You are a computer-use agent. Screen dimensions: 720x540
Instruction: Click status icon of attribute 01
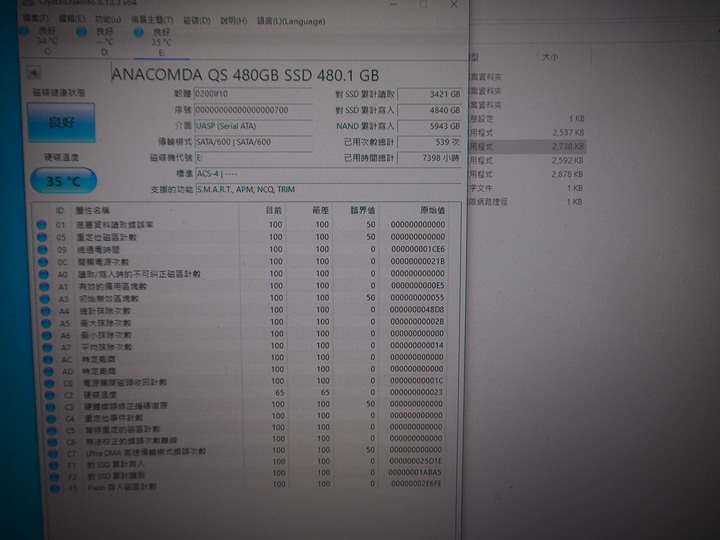41,225
